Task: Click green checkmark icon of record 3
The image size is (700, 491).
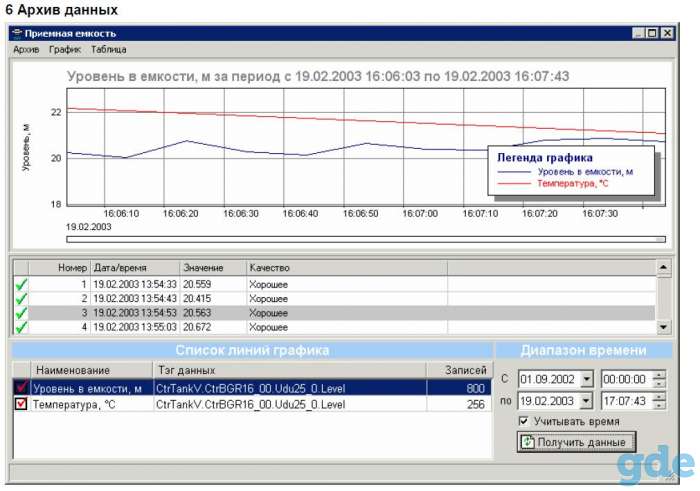Action: [x=21, y=313]
